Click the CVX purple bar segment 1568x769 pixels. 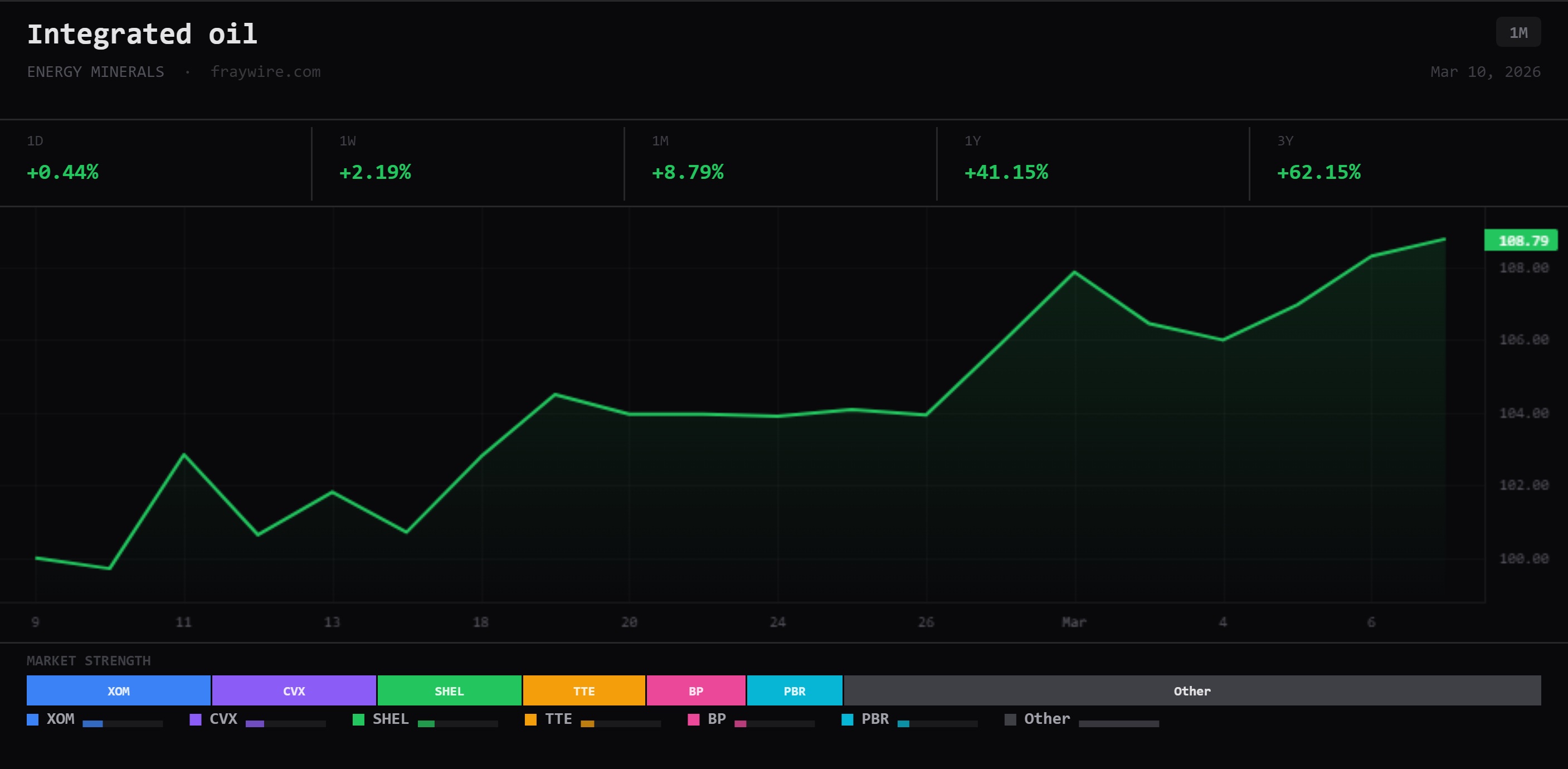click(294, 690)
